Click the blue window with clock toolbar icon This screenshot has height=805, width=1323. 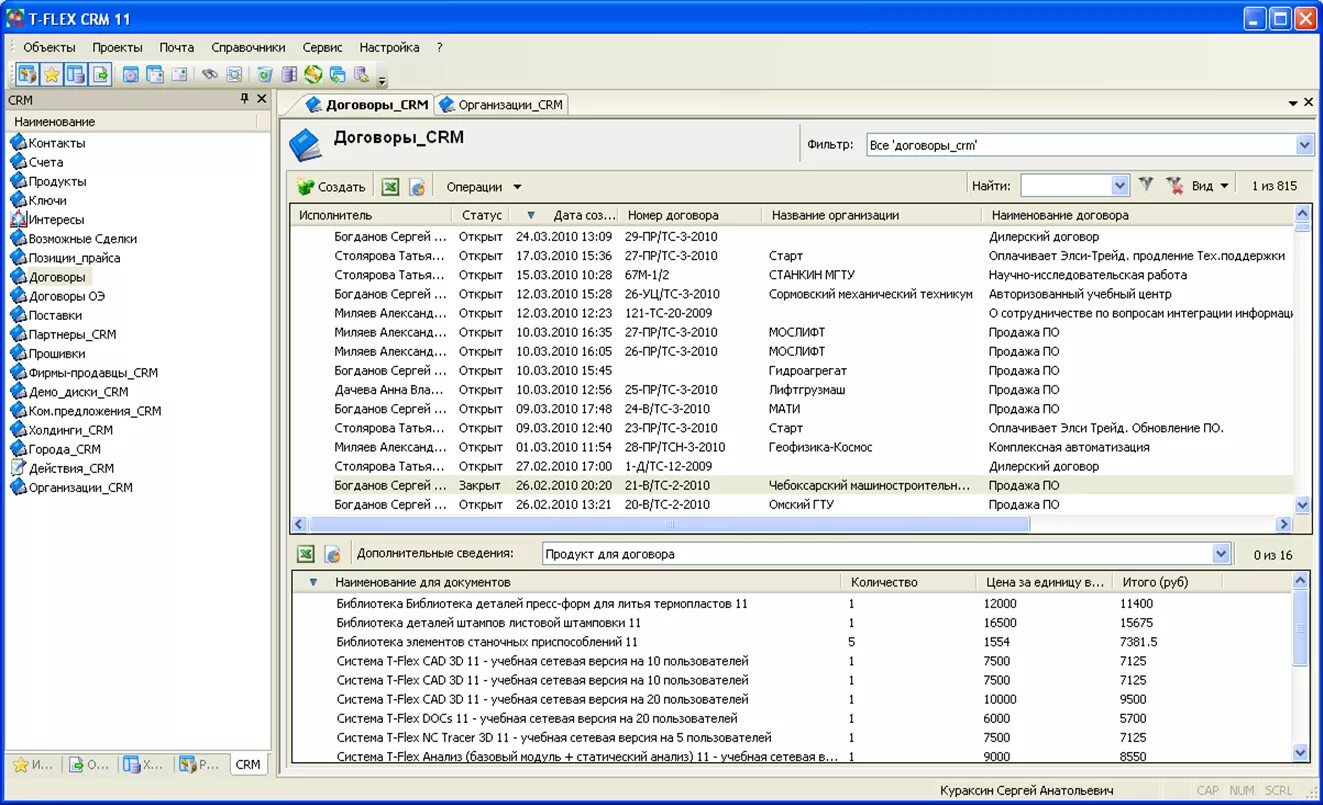[x=130, y=74]
